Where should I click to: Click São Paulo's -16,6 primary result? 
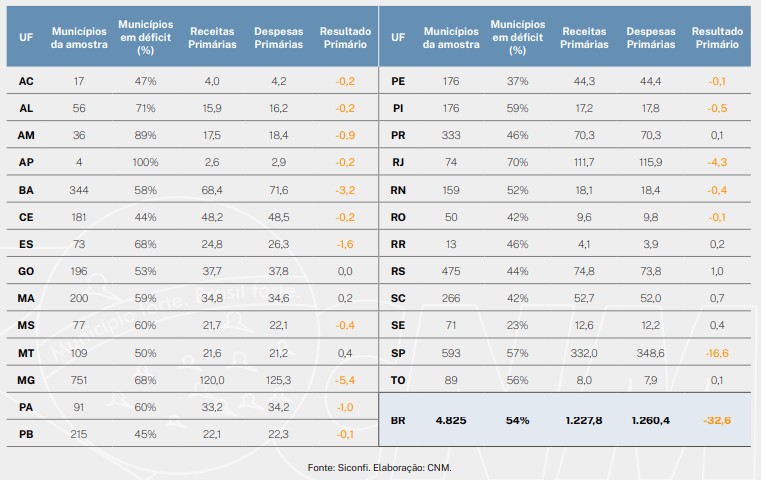tap(716, 352)
